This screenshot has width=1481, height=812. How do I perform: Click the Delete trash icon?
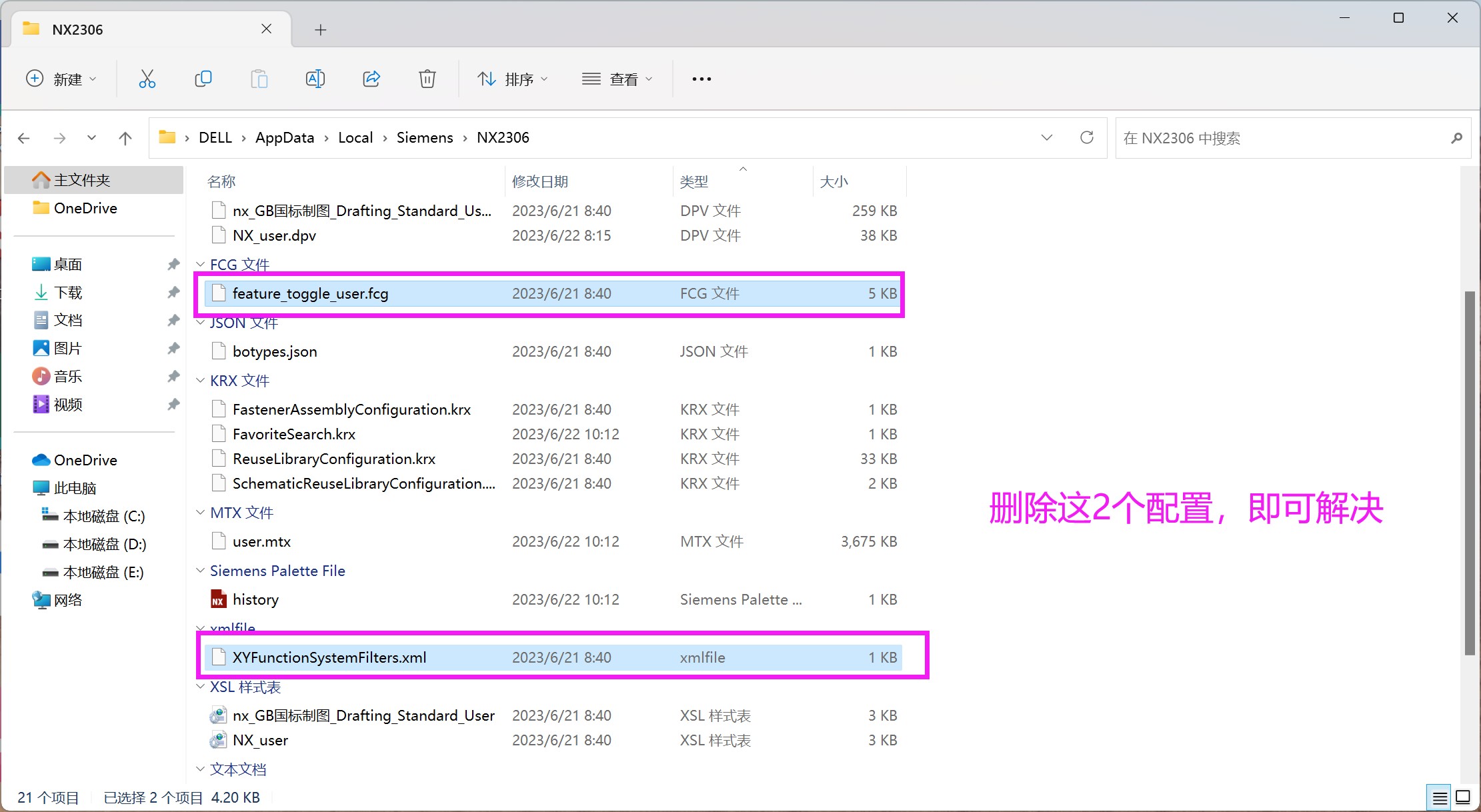(427, 79)
